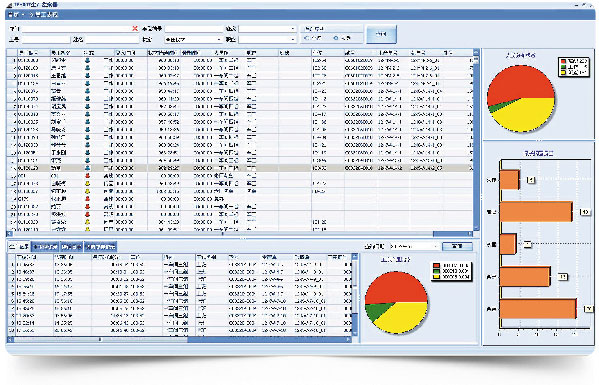Image resolution: width=599 pixels, height=385 pixels.
Task: Click the red legend swatch of top pie chart
Action: (x=562, y=61)
